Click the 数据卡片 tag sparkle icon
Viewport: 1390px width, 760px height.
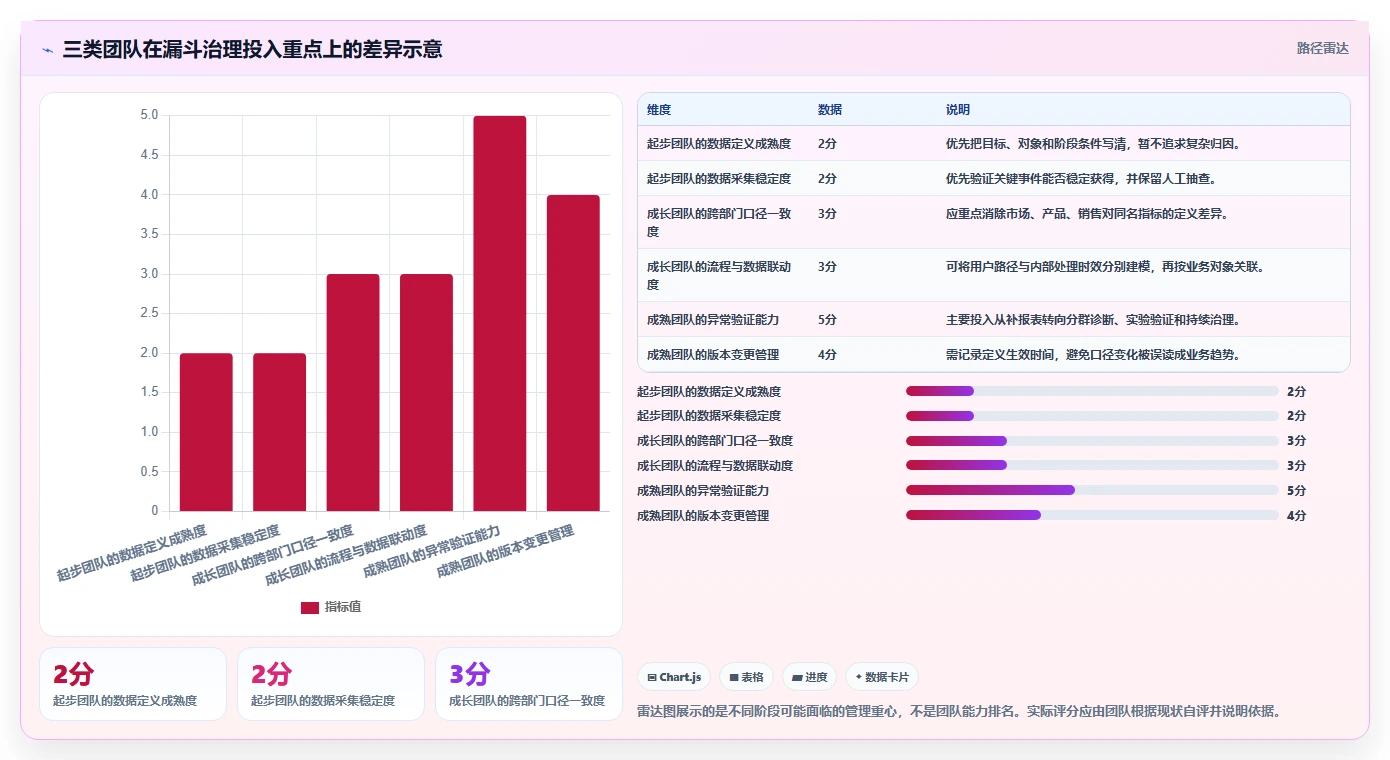tap(859, 677)
